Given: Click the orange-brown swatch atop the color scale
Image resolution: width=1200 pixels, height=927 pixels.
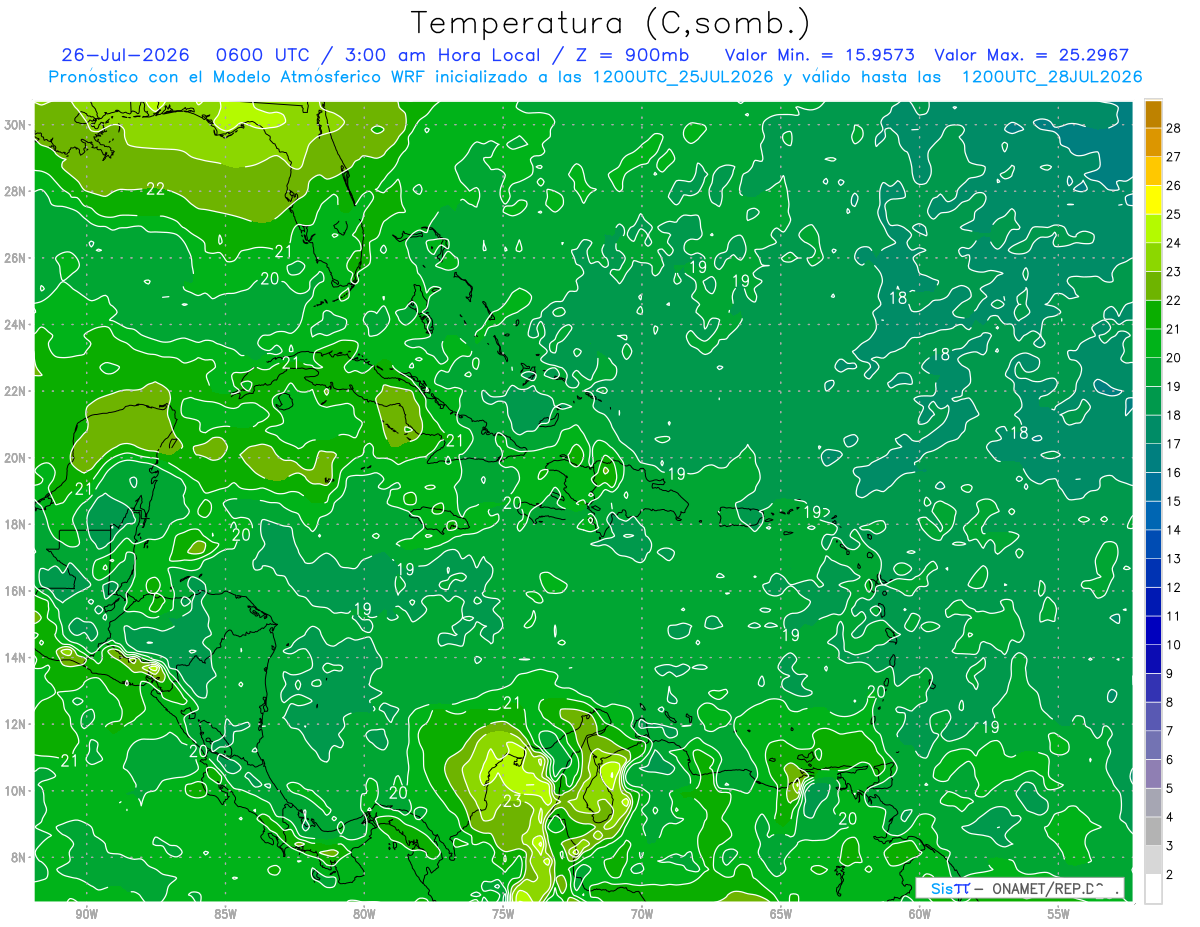Looking at the screenshot, I should (1153, 113).
